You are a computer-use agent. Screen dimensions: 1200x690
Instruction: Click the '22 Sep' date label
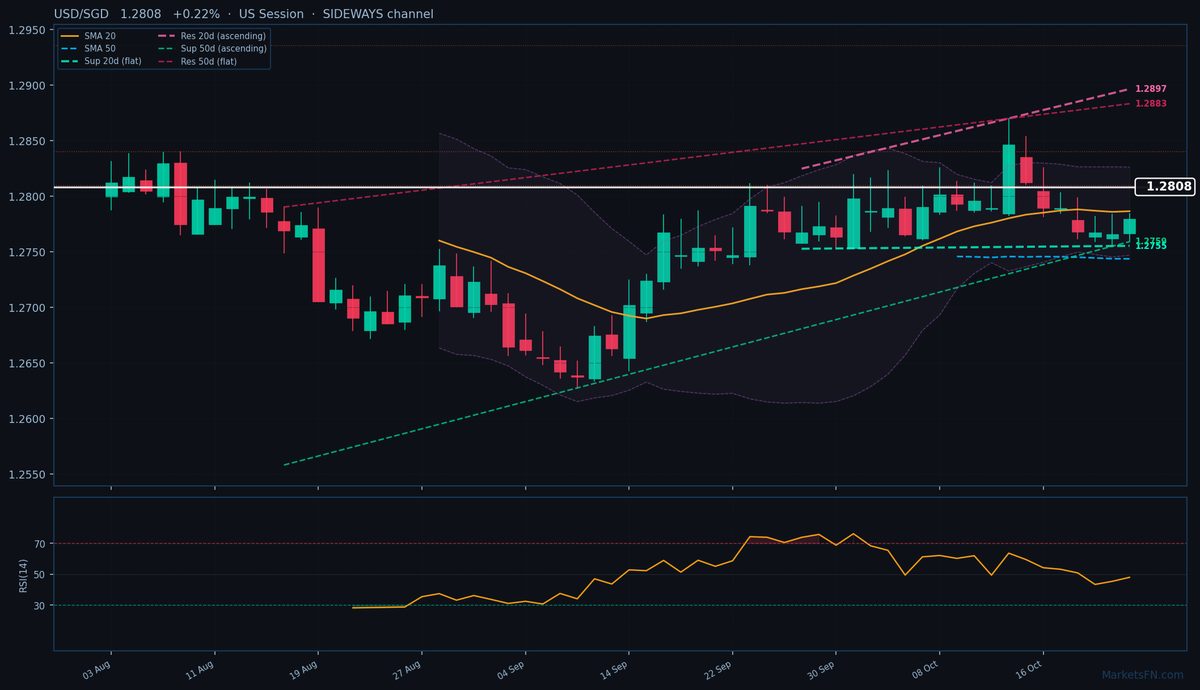pos(717,669)
